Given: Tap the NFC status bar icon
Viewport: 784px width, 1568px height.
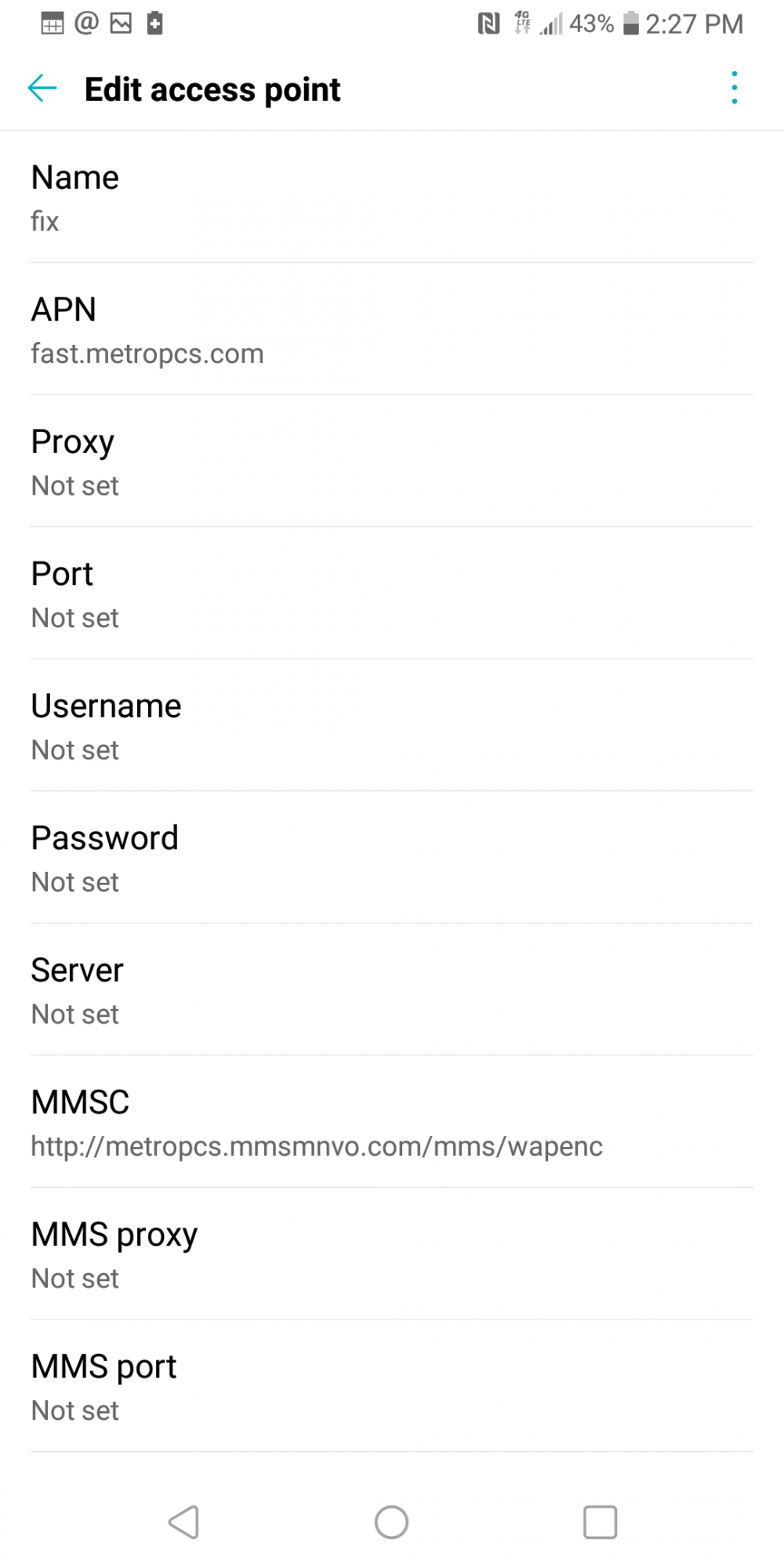Looking at the screenshot, I should pyautogui.click(x=488, y=24).
